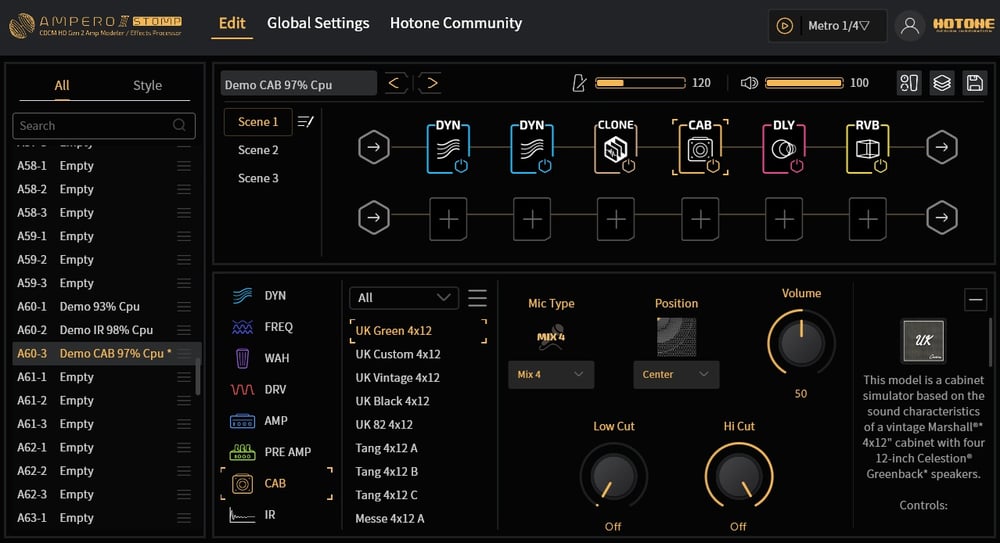This screenshot has height=543, width=1000.
Task: Go to previous patch arrow
Action: (x=395, y=83)
